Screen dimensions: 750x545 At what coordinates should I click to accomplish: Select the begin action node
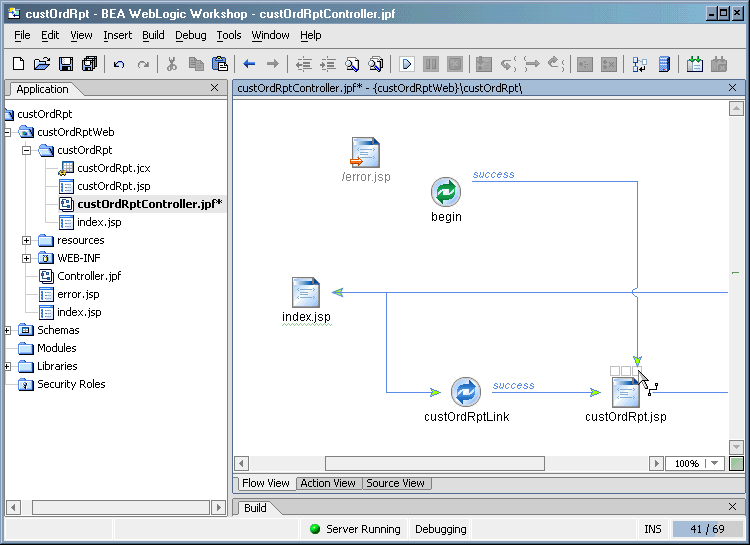click(446, 192)
